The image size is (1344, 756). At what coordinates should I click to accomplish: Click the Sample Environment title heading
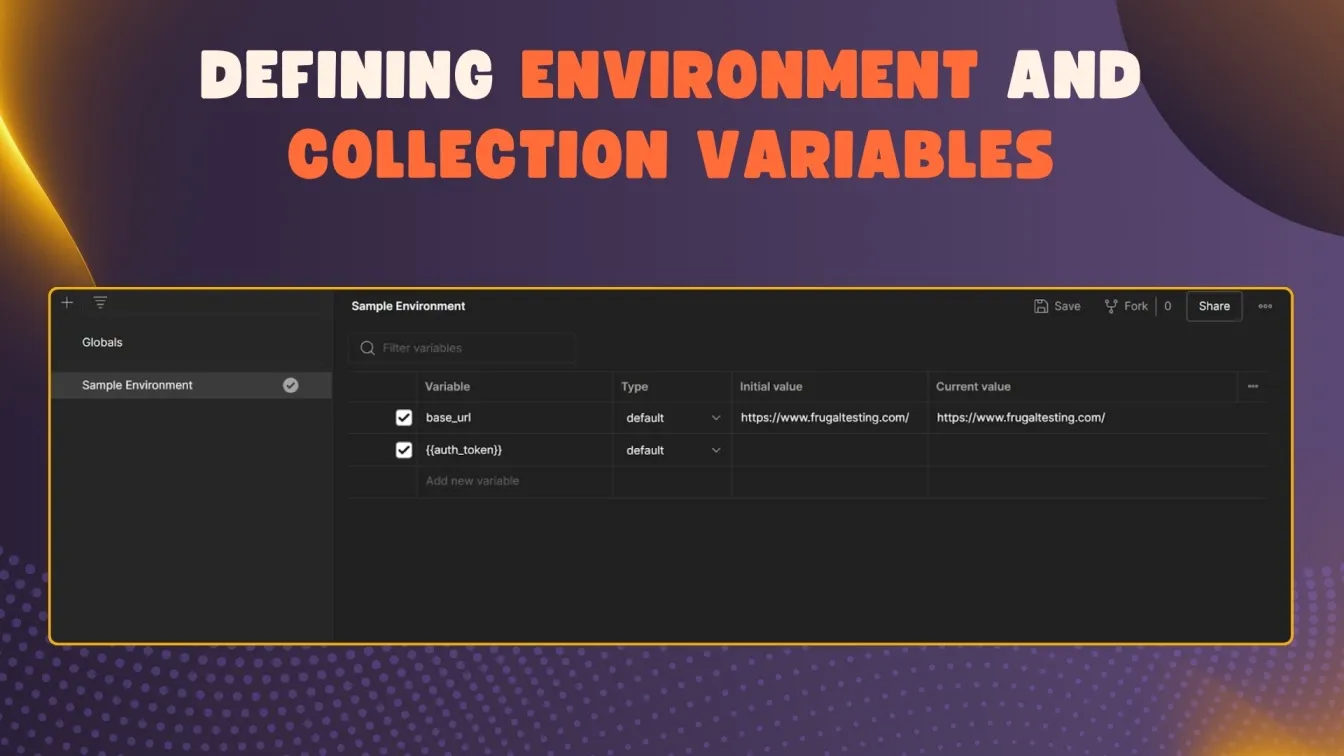(408, 306)
